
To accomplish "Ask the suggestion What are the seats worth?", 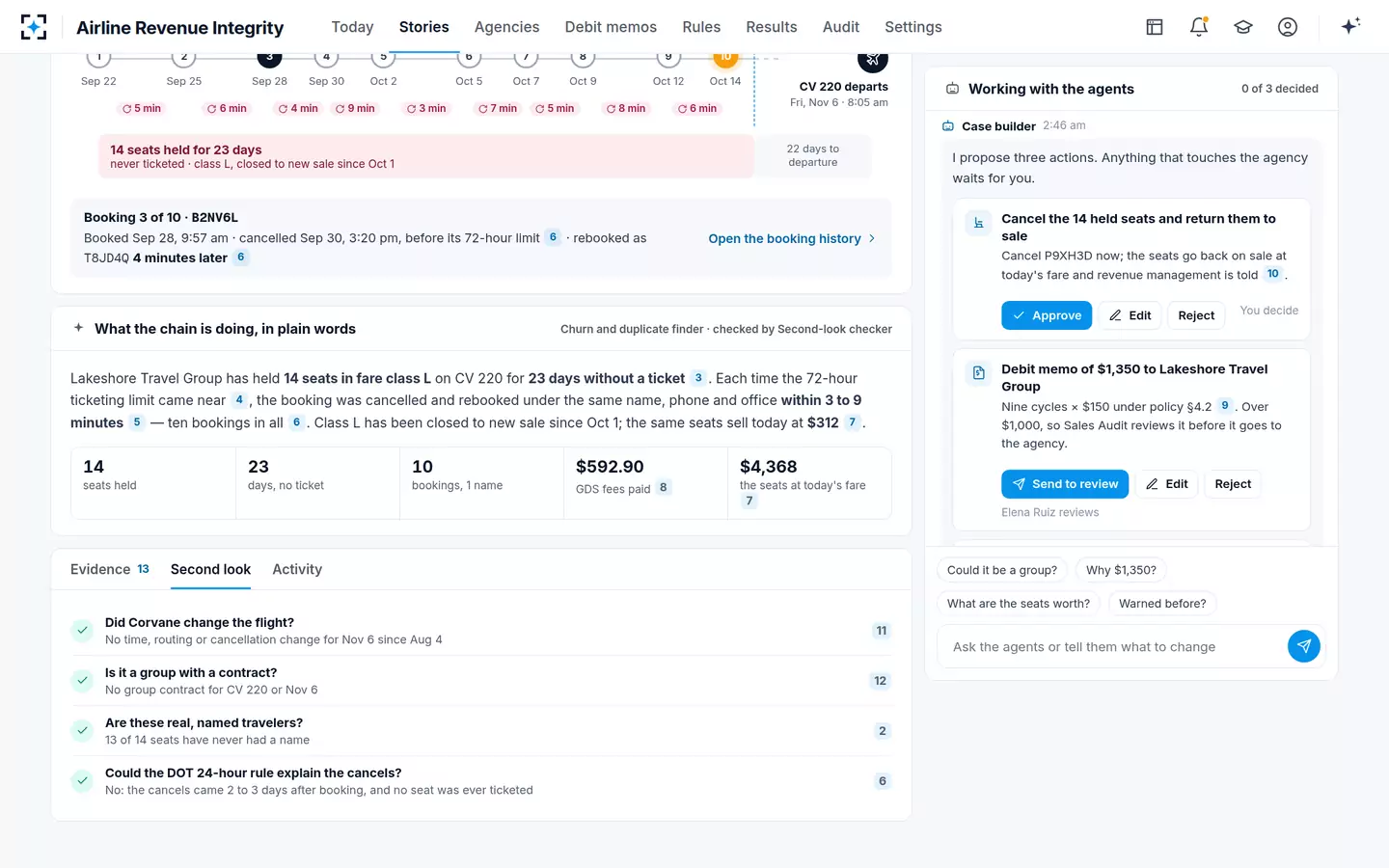I will click(1019, 604).
